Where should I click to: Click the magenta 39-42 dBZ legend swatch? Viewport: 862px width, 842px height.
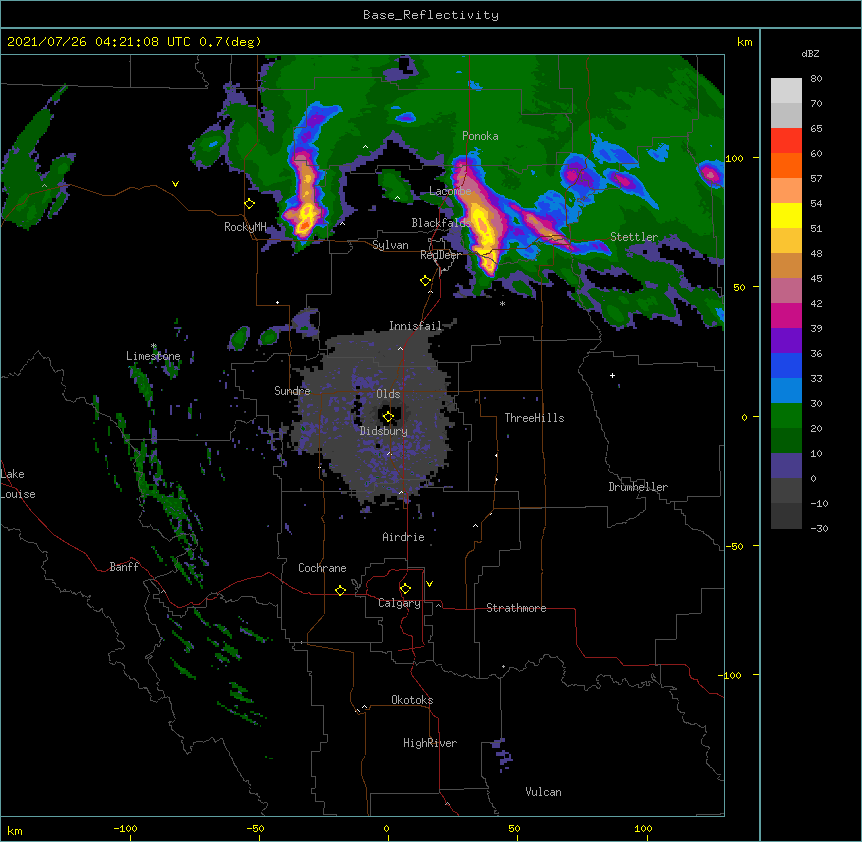[786, 316]
